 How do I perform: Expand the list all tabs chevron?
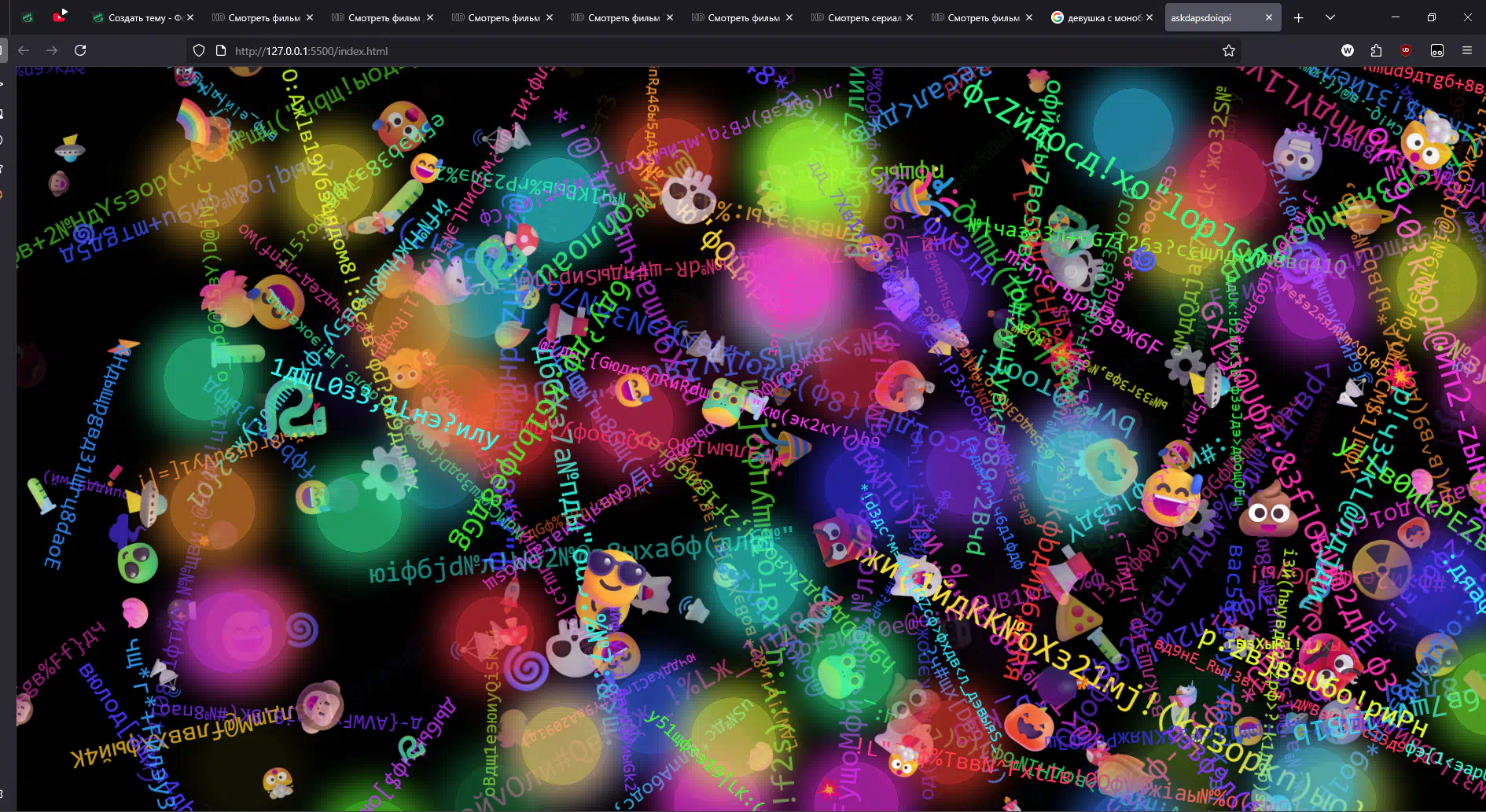1330,17
